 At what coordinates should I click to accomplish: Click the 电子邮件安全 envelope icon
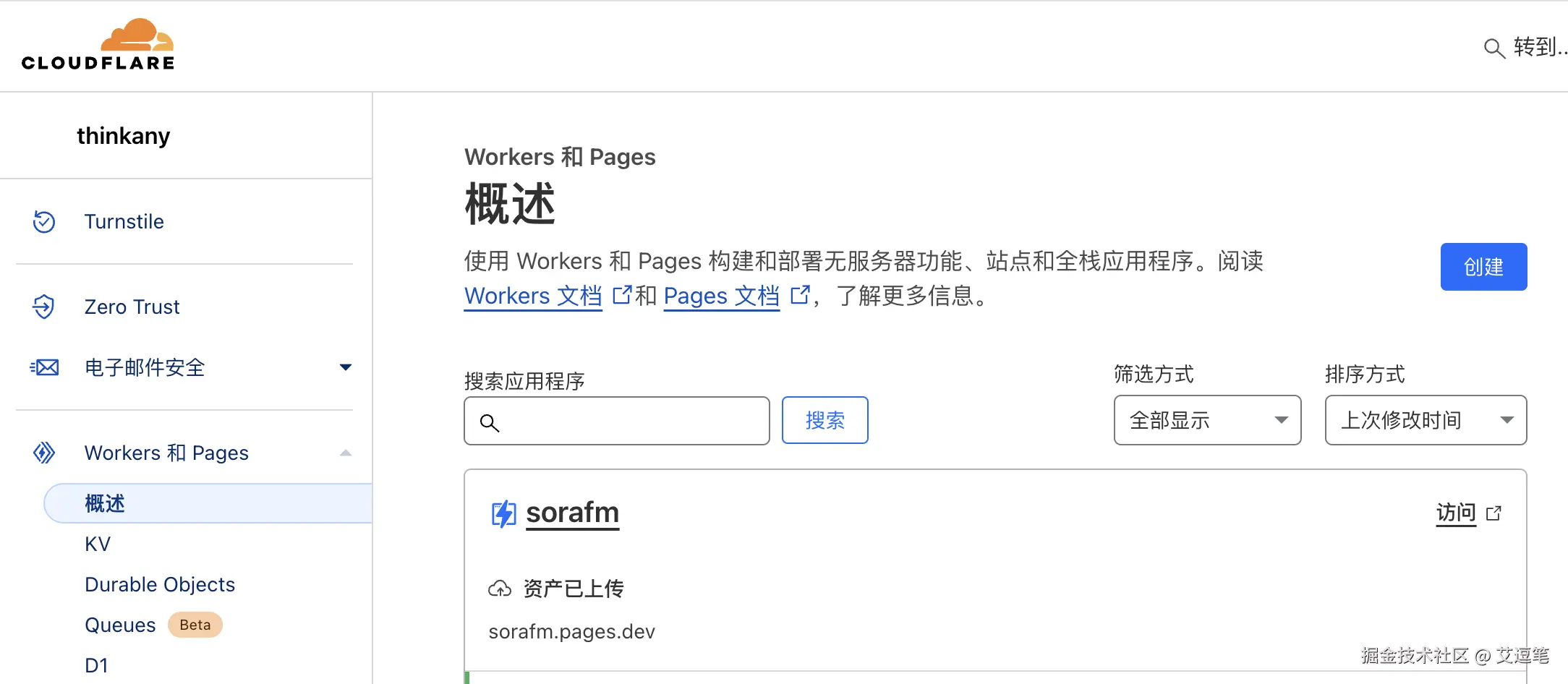pyautogui.click(x=44, y=367)
